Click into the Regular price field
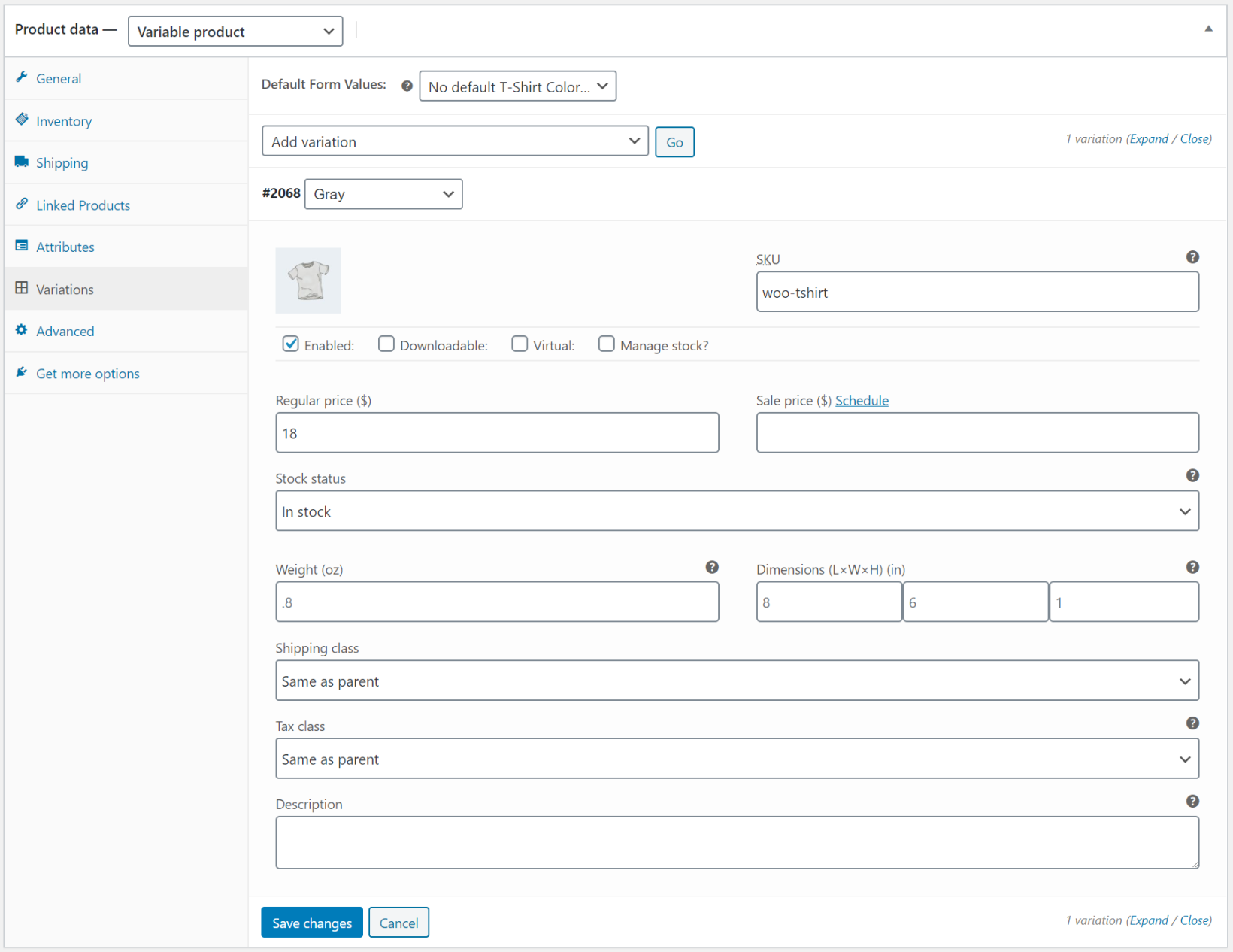This screenshot has height=952, width=1233. 497,433
